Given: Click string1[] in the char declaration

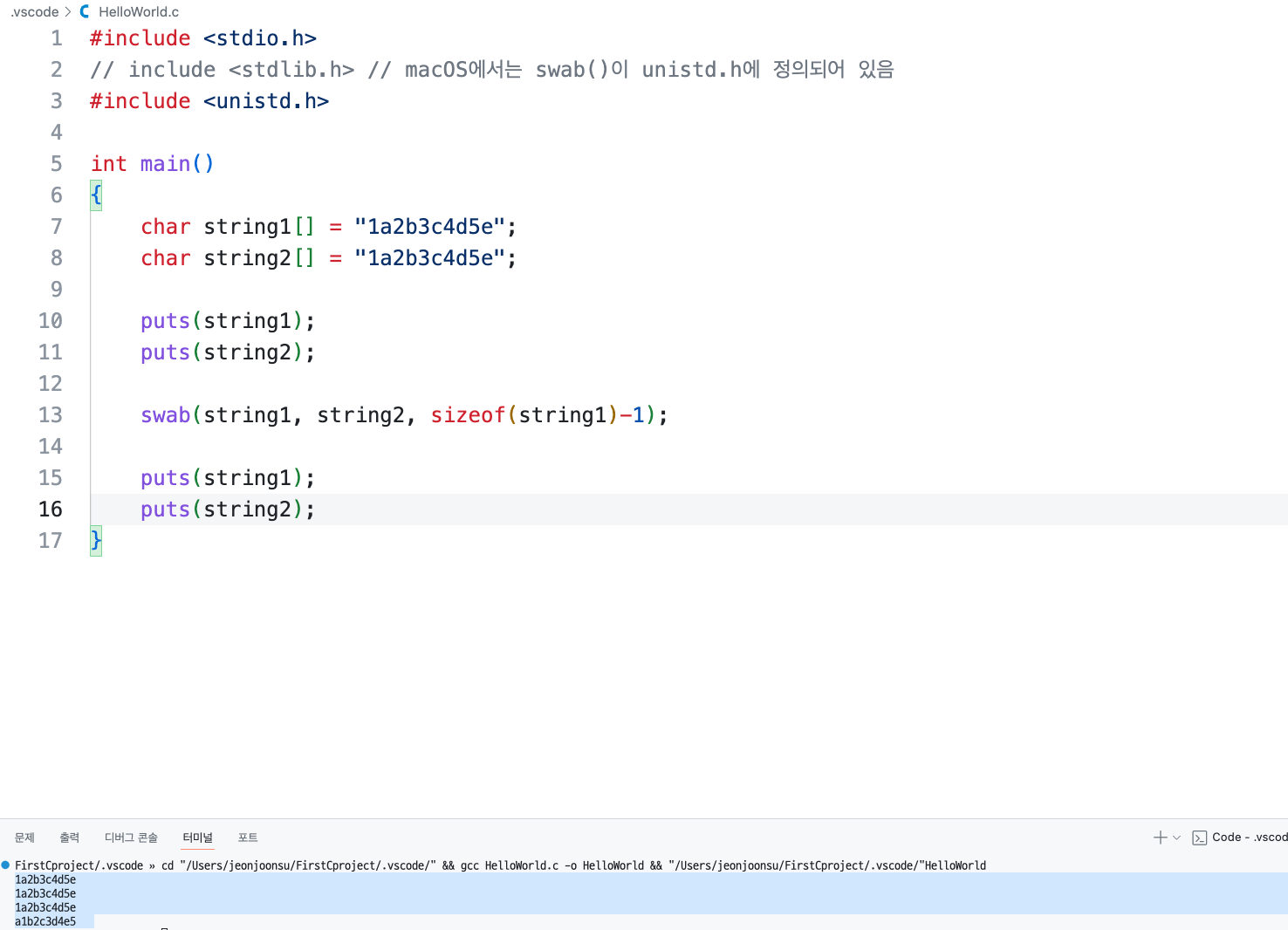Looking at the screenshot, I should (259, 227).
